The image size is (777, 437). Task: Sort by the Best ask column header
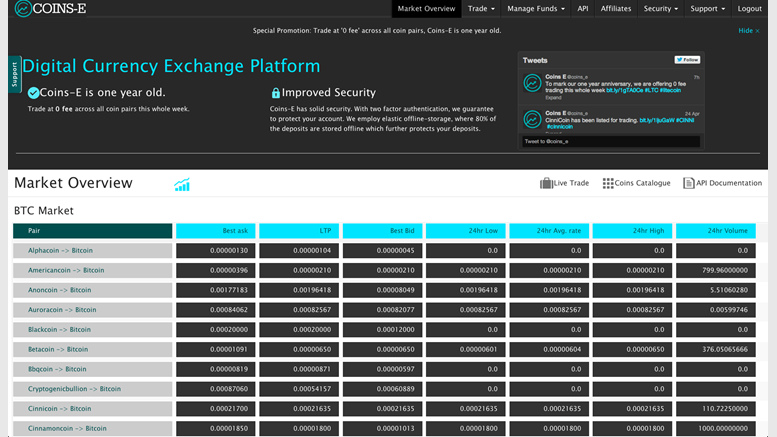pyautogui.click(x=216, y=231)
